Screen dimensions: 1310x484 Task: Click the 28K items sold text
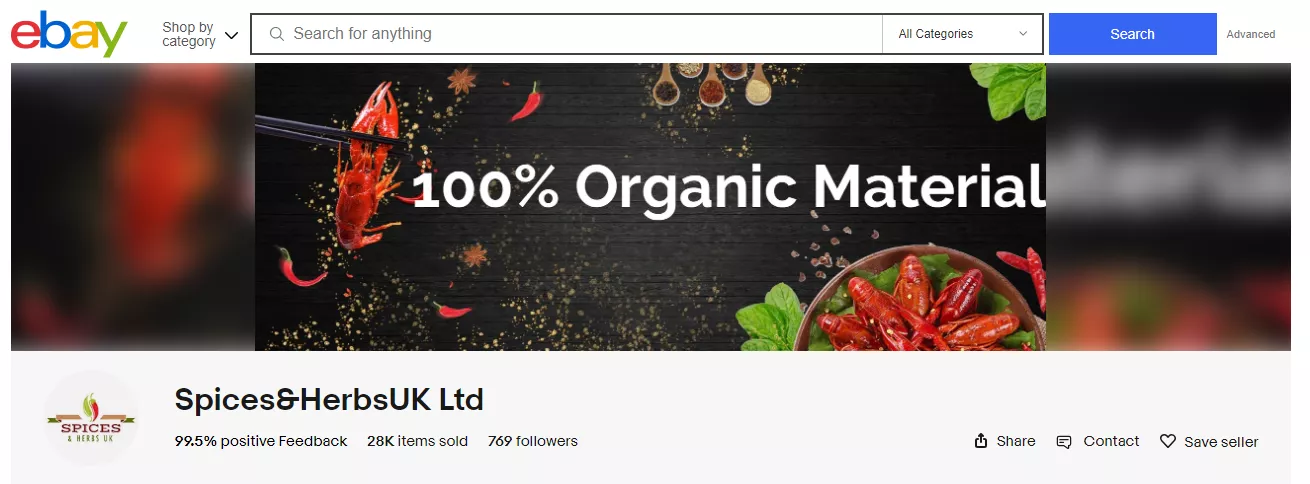(417, 441)
